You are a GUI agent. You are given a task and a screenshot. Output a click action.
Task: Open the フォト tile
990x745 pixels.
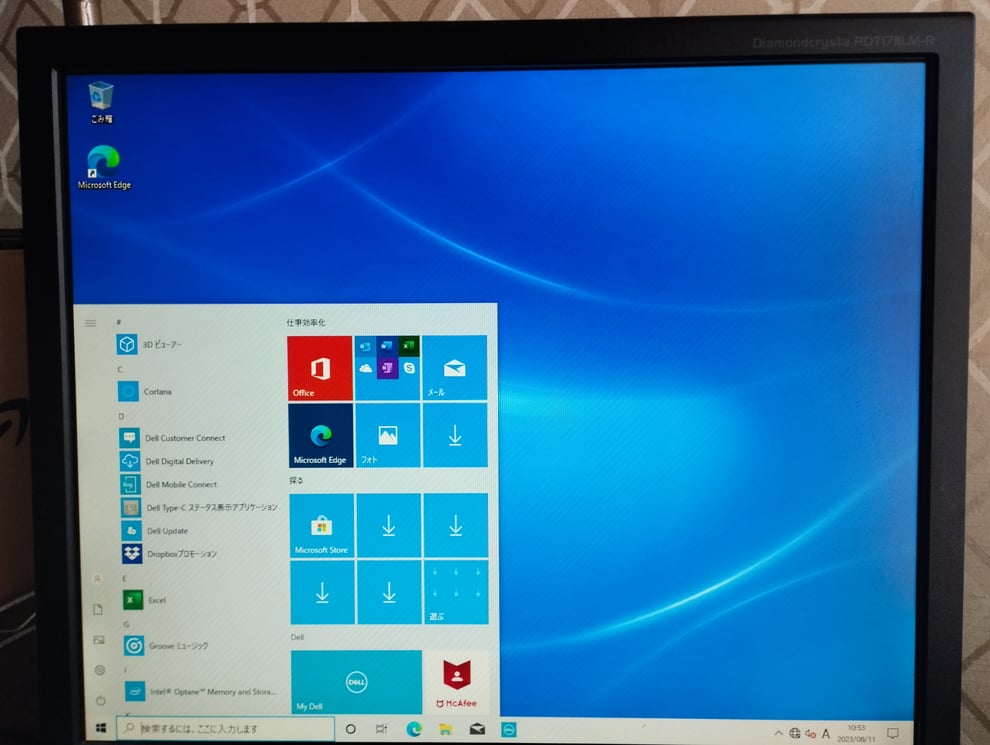point(388,436)
